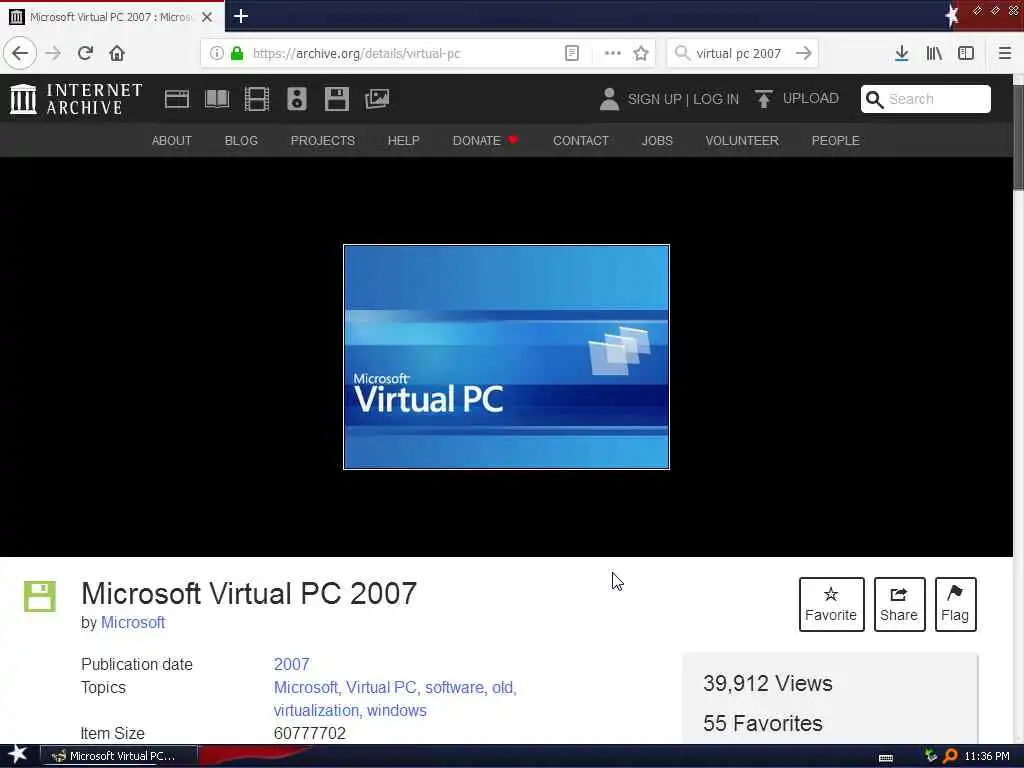Open the taskbar start star button
The image size is (1024, 768).
pos(17,755)
